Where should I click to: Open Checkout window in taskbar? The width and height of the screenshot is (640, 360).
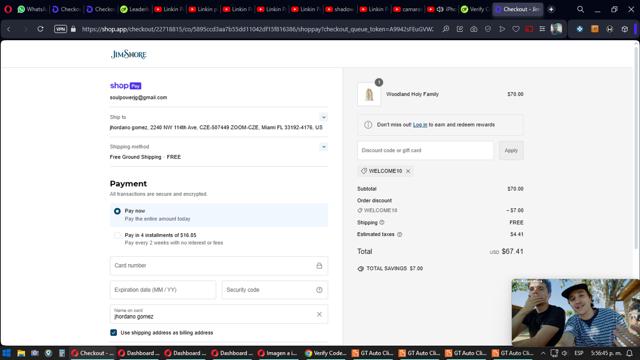(x=92, y=353)
